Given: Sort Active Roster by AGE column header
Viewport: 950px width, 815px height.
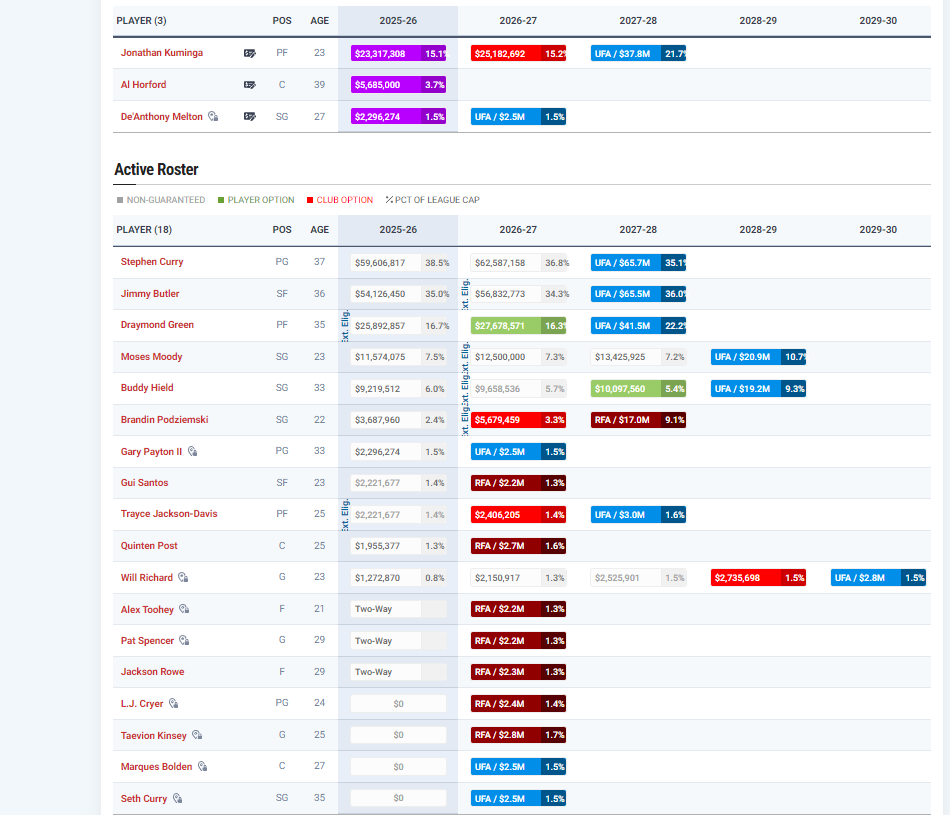Looking at the screenshot, I should point(319,229).
